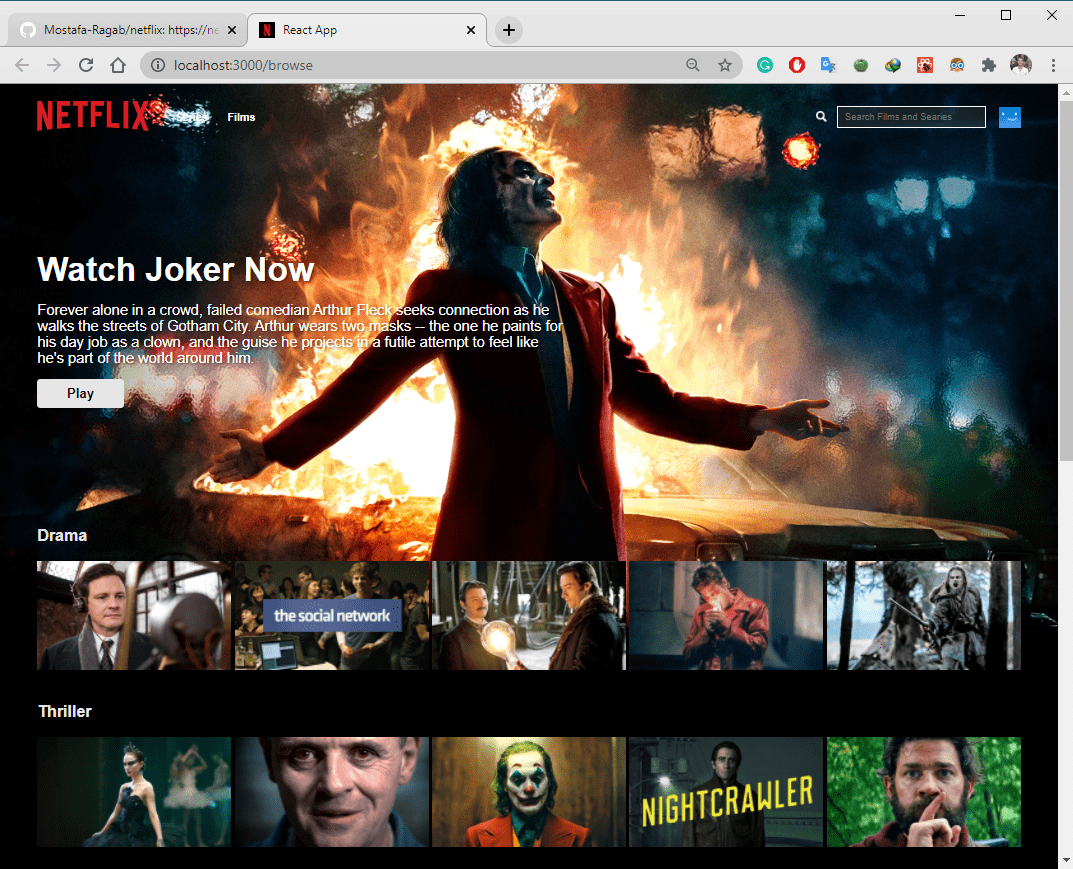Open The Social Network thumbnail
Image resolution: width=1073 pixels, height=869 pixels.
point(332,615)
